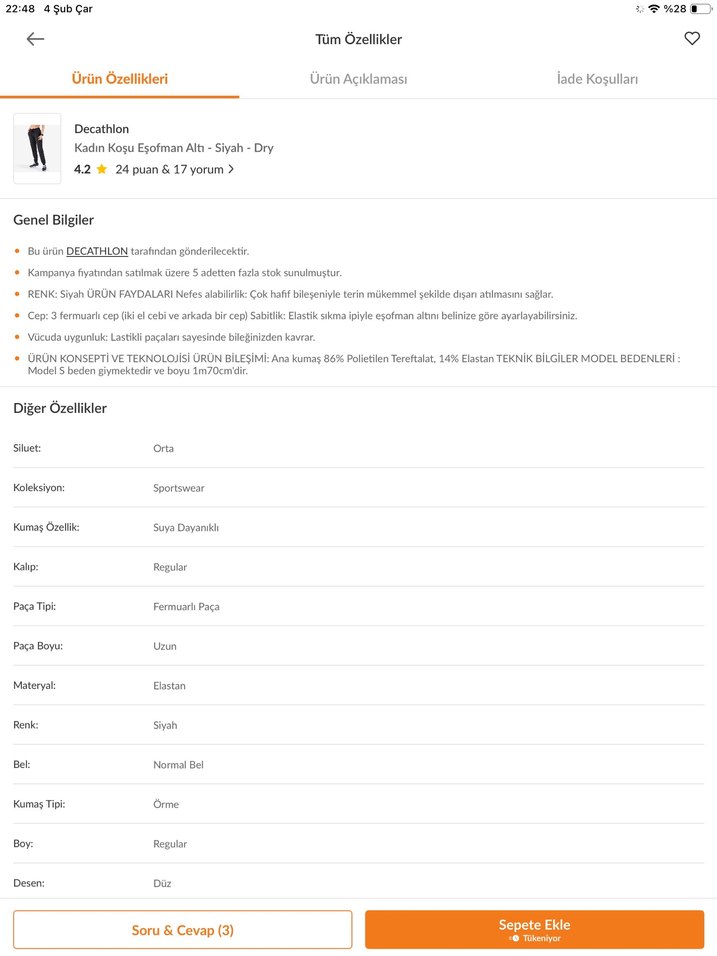Tap the Paça Tipi Fermuarlı Paça row
The width and height of the screenshot is (717, 956).
pos(358,606)
